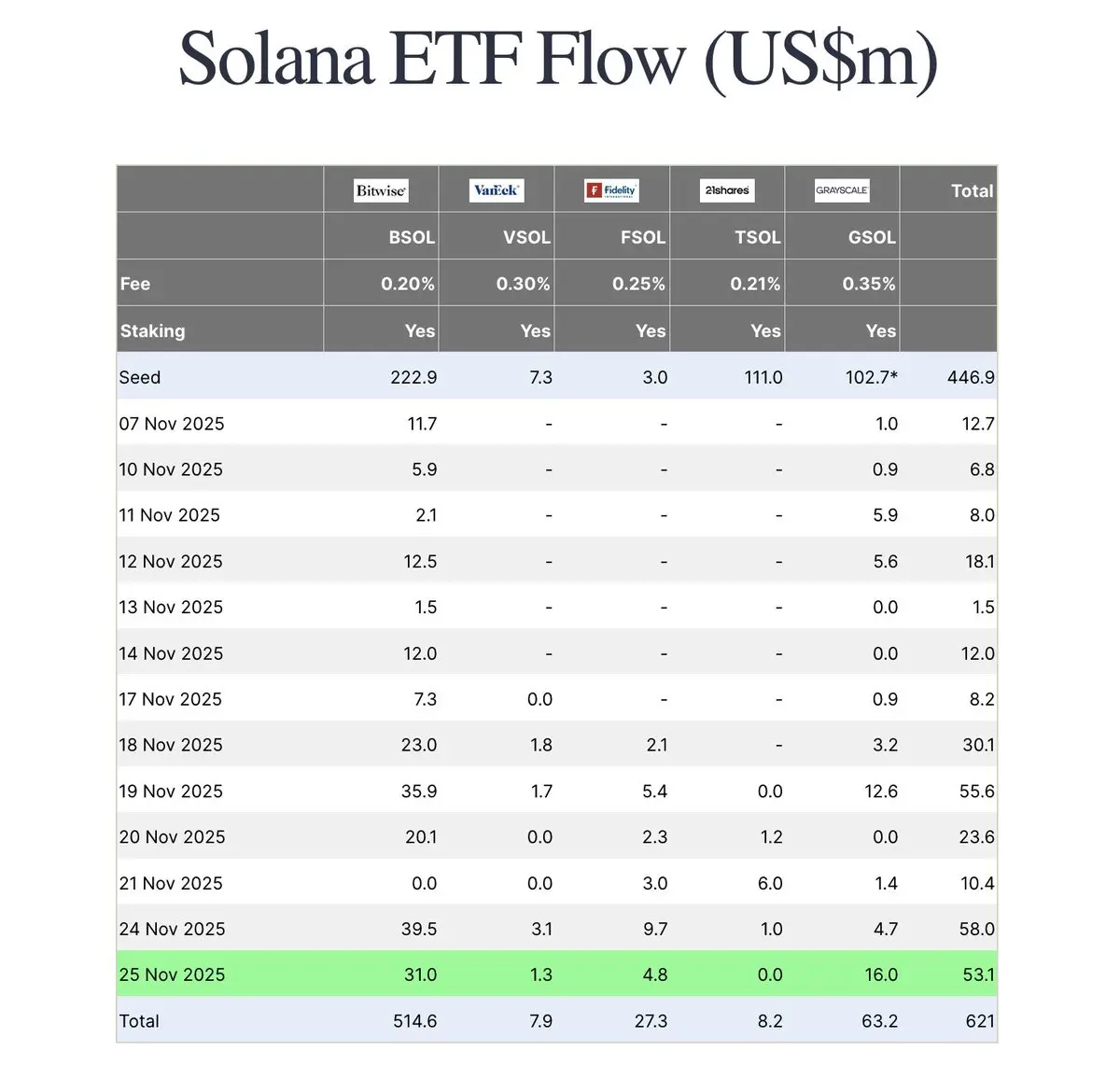Click the Total column header

(972, 190)
